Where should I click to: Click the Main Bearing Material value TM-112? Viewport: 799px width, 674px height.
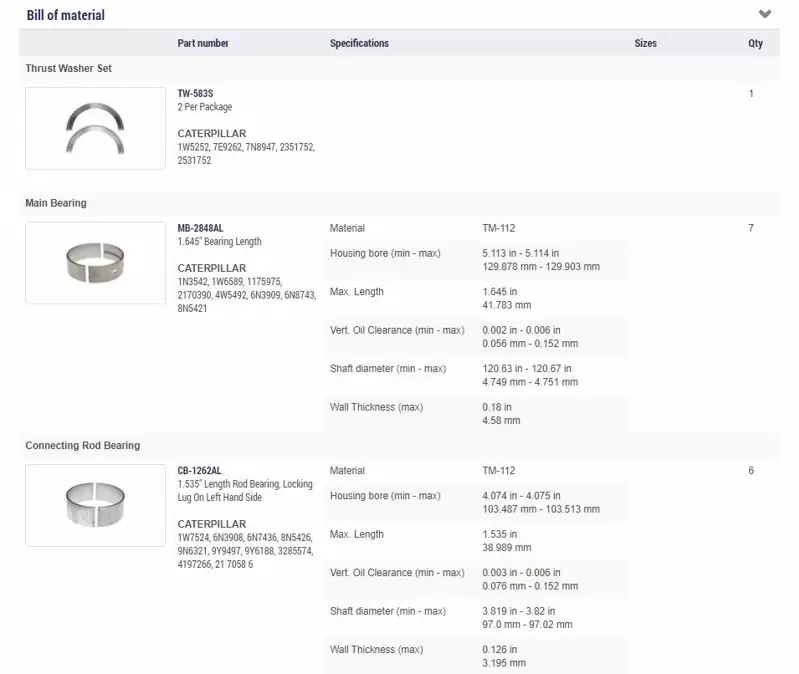pos(499,228)
